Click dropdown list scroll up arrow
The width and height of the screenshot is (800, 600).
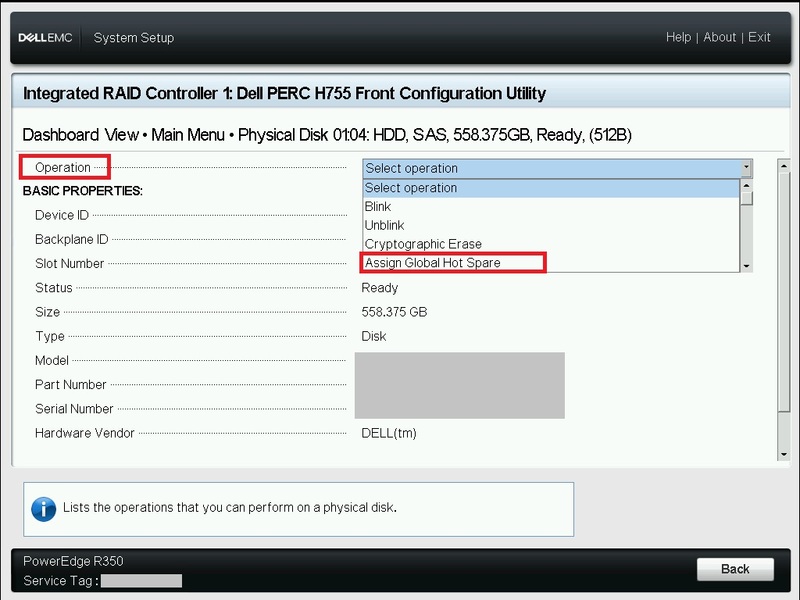pyautogui.click(x=746, y=185)
